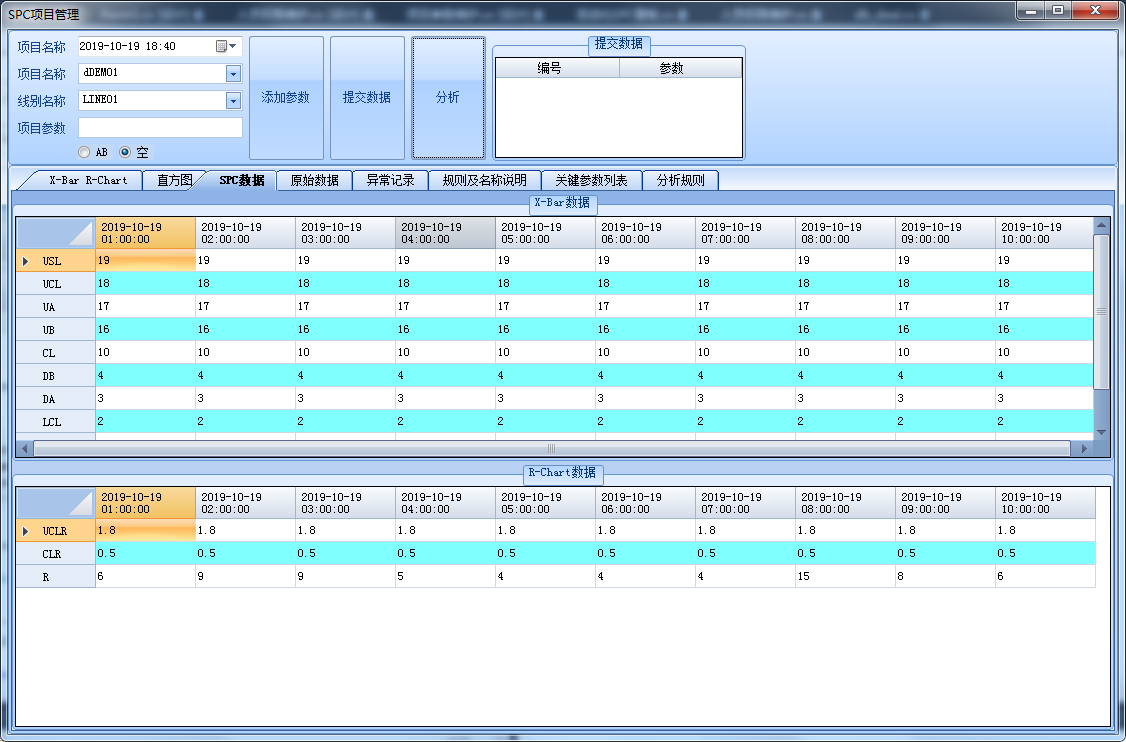Open the dDEMO1 project name dropdown

pyautogui.click(x=233, y=73)
